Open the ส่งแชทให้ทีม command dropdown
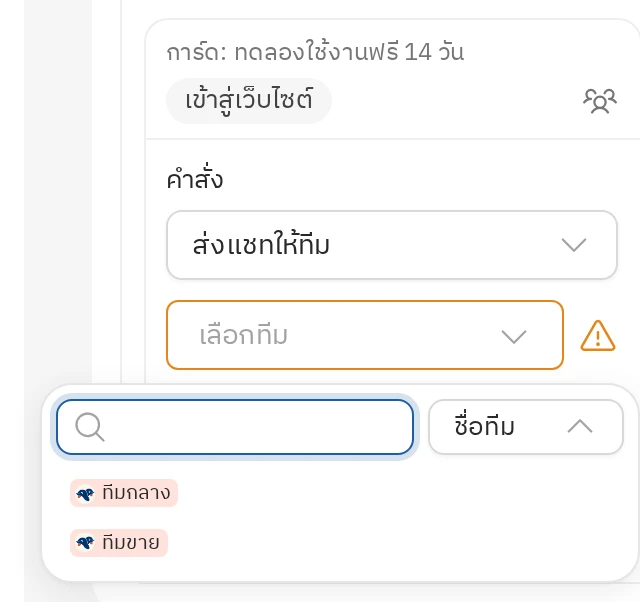The height and width of the screenshot is (602, 640). pyautogui.click(x=392, y=245)
